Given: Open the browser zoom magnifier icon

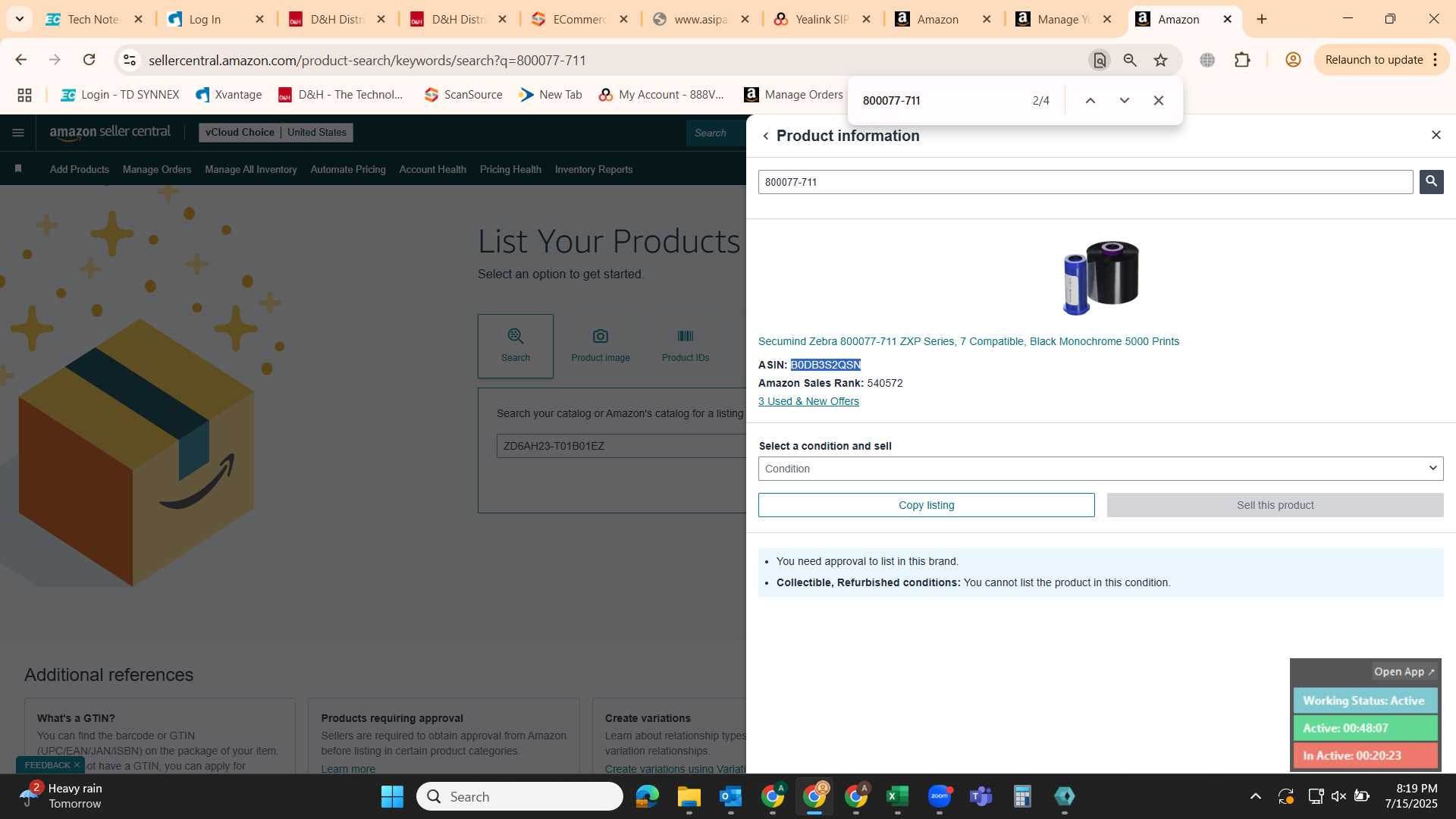Looking at the screenshot, I should tap(1130, 60).
